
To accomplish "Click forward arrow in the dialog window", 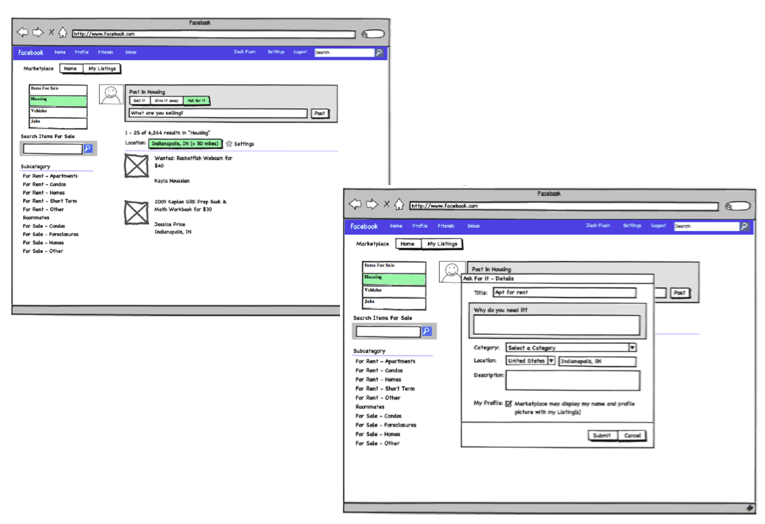I will [x=372, y=204].
